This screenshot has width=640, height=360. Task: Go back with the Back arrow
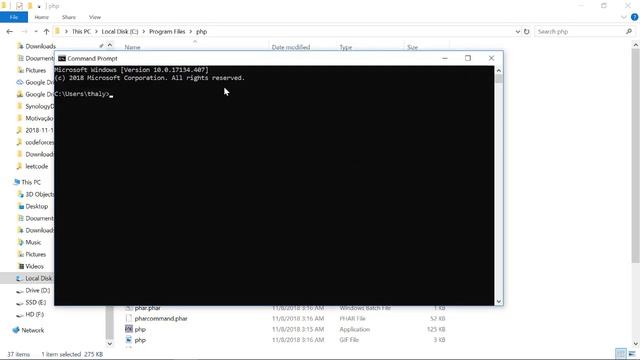[x=9, y=31]
